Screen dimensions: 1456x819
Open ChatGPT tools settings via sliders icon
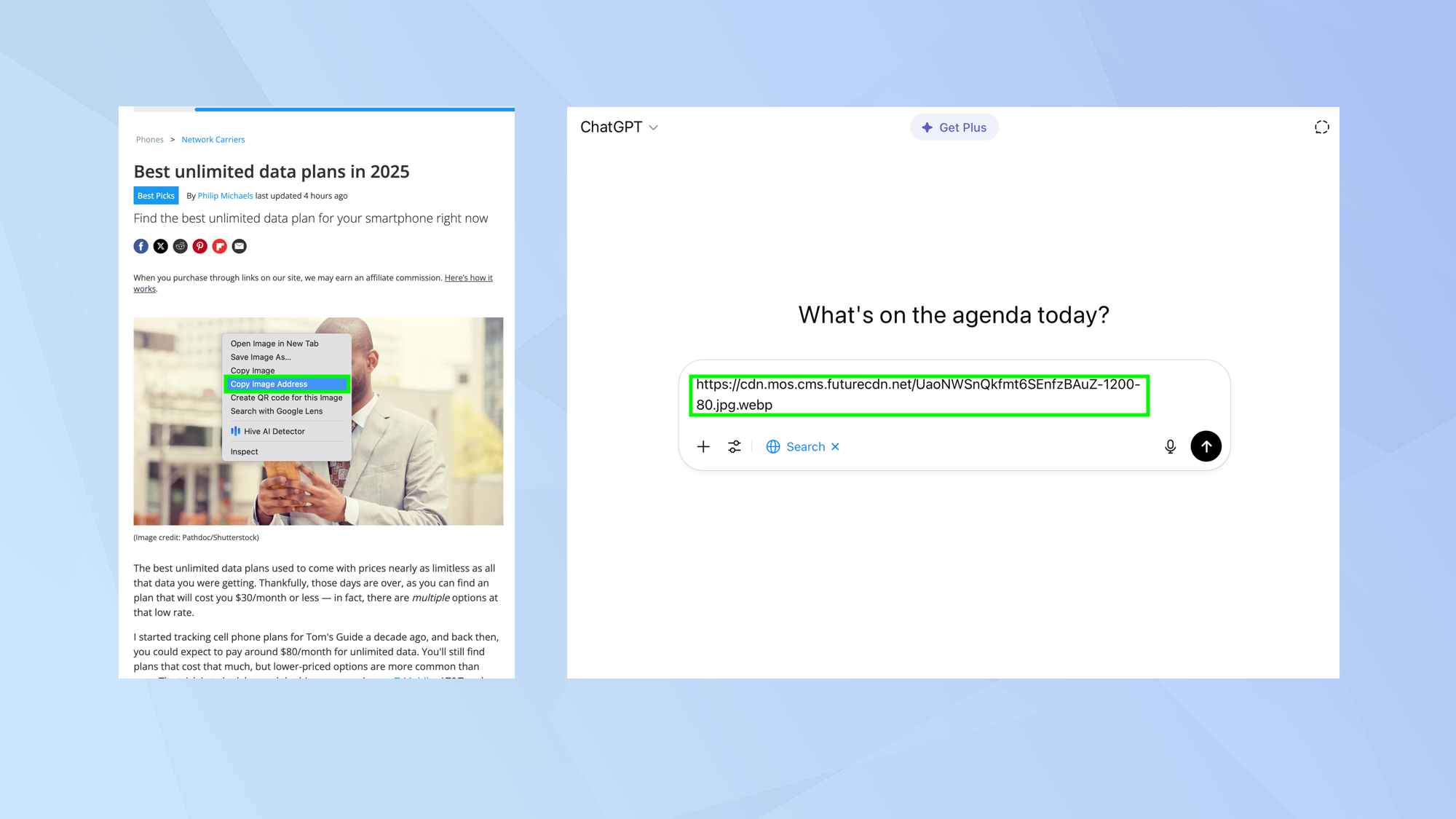pos(734,446)
